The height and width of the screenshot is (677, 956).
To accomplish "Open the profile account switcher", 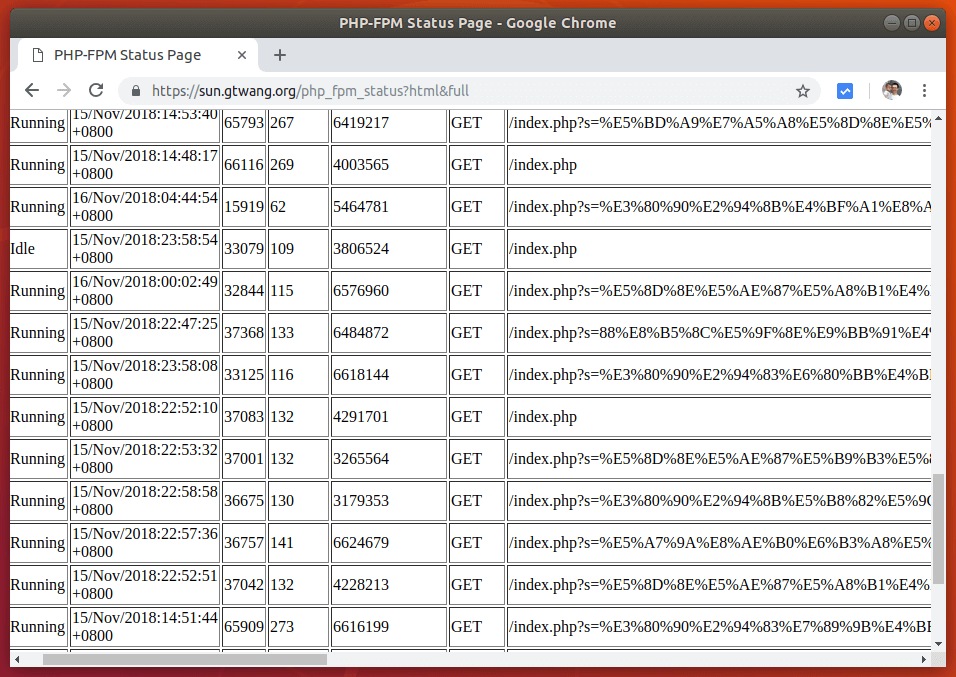I will click(x=891, y=90).
